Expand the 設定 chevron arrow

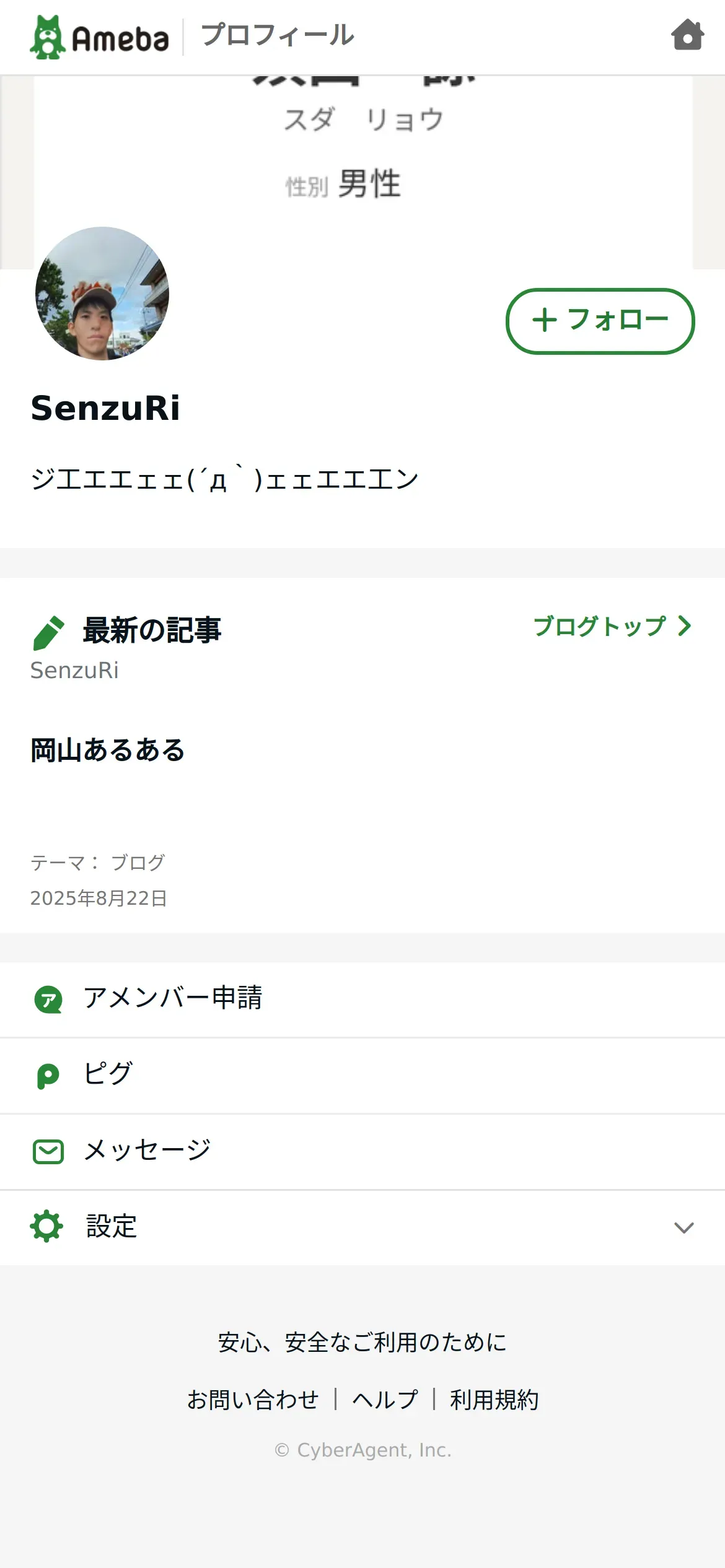[x=683, y=1227]
